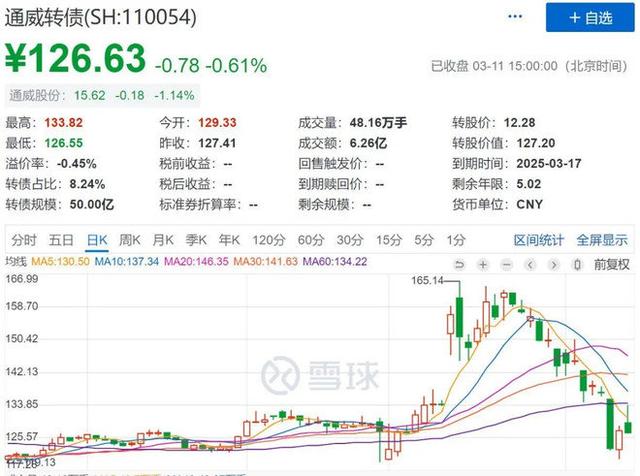The image size is (640, 476).
Task: Switch to 15分 interval tab
Action: [389, 240]
